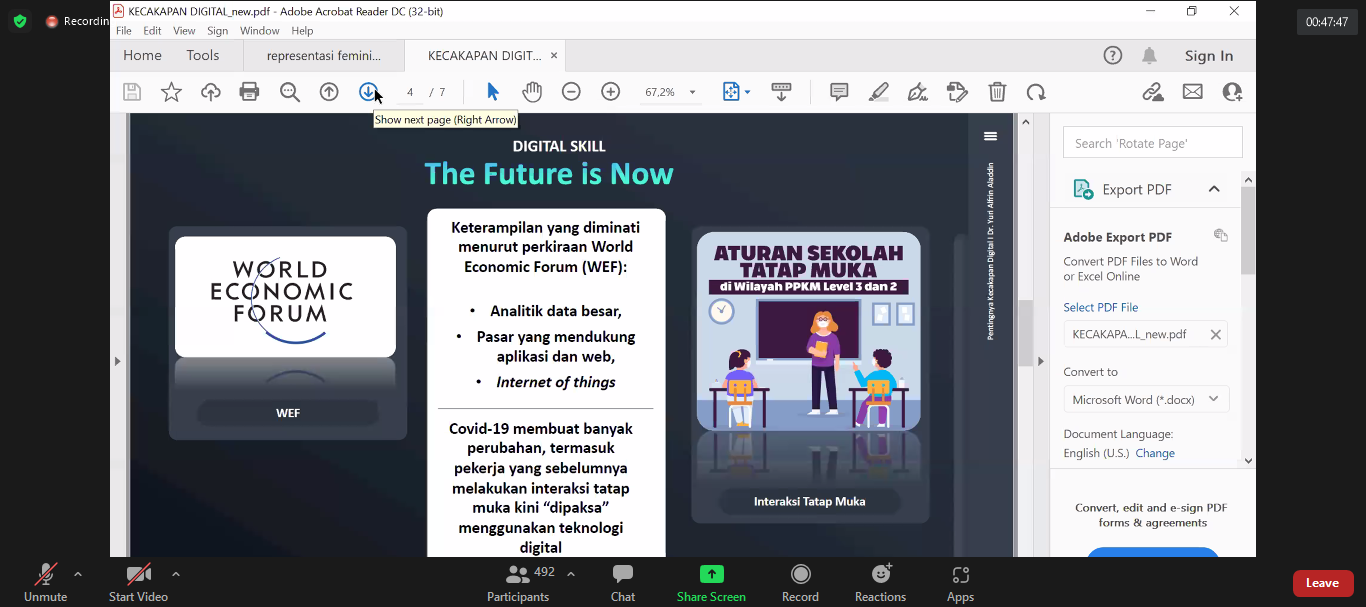Open the zoom percentage dropdown
This screenshot has height=607, width=1366.
692,92
